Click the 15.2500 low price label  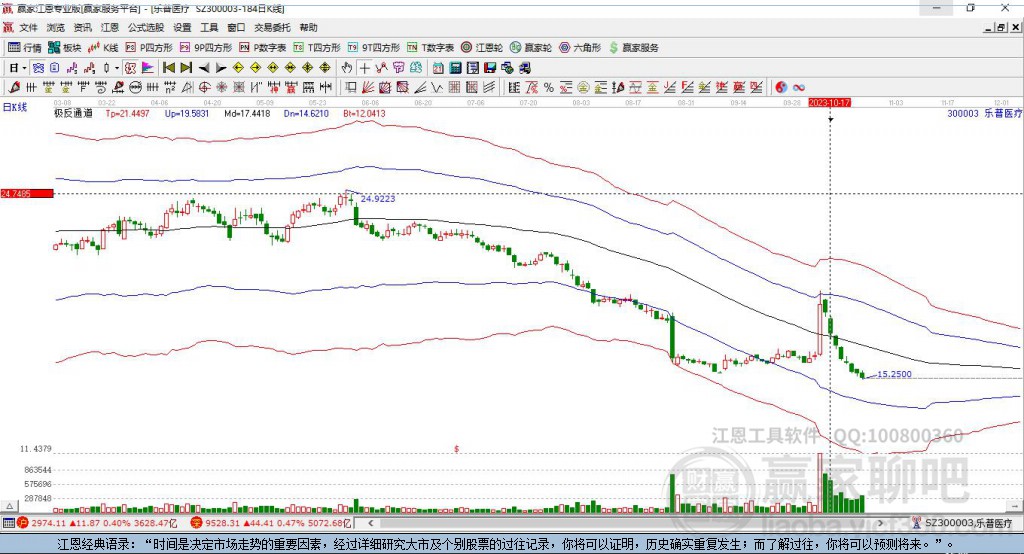point(894,374)
